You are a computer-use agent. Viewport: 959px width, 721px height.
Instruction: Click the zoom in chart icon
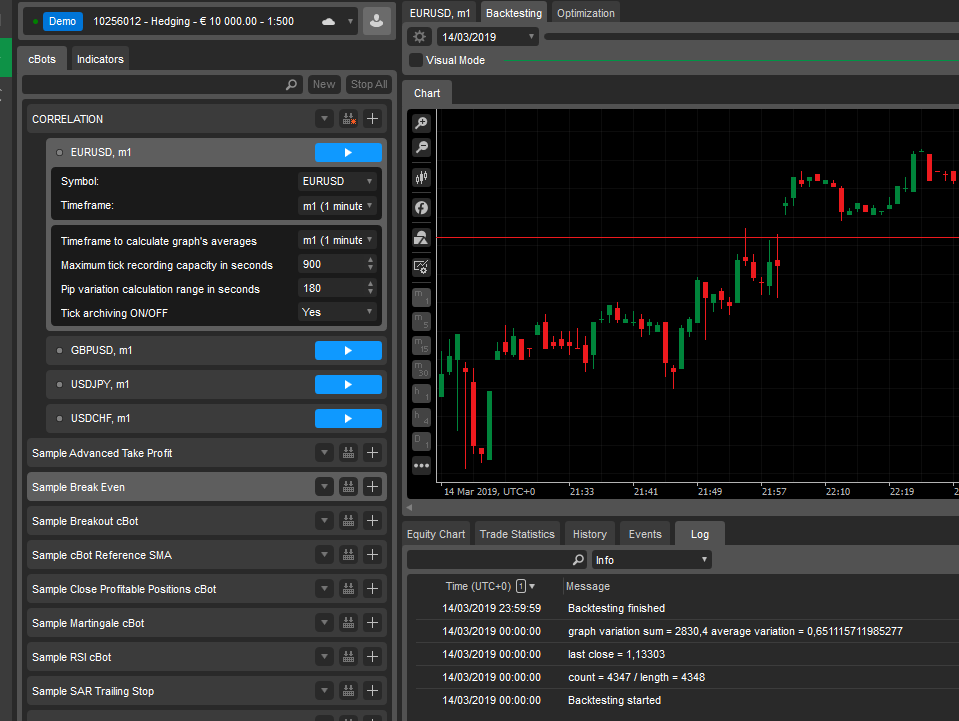click(x=421, y=123)
